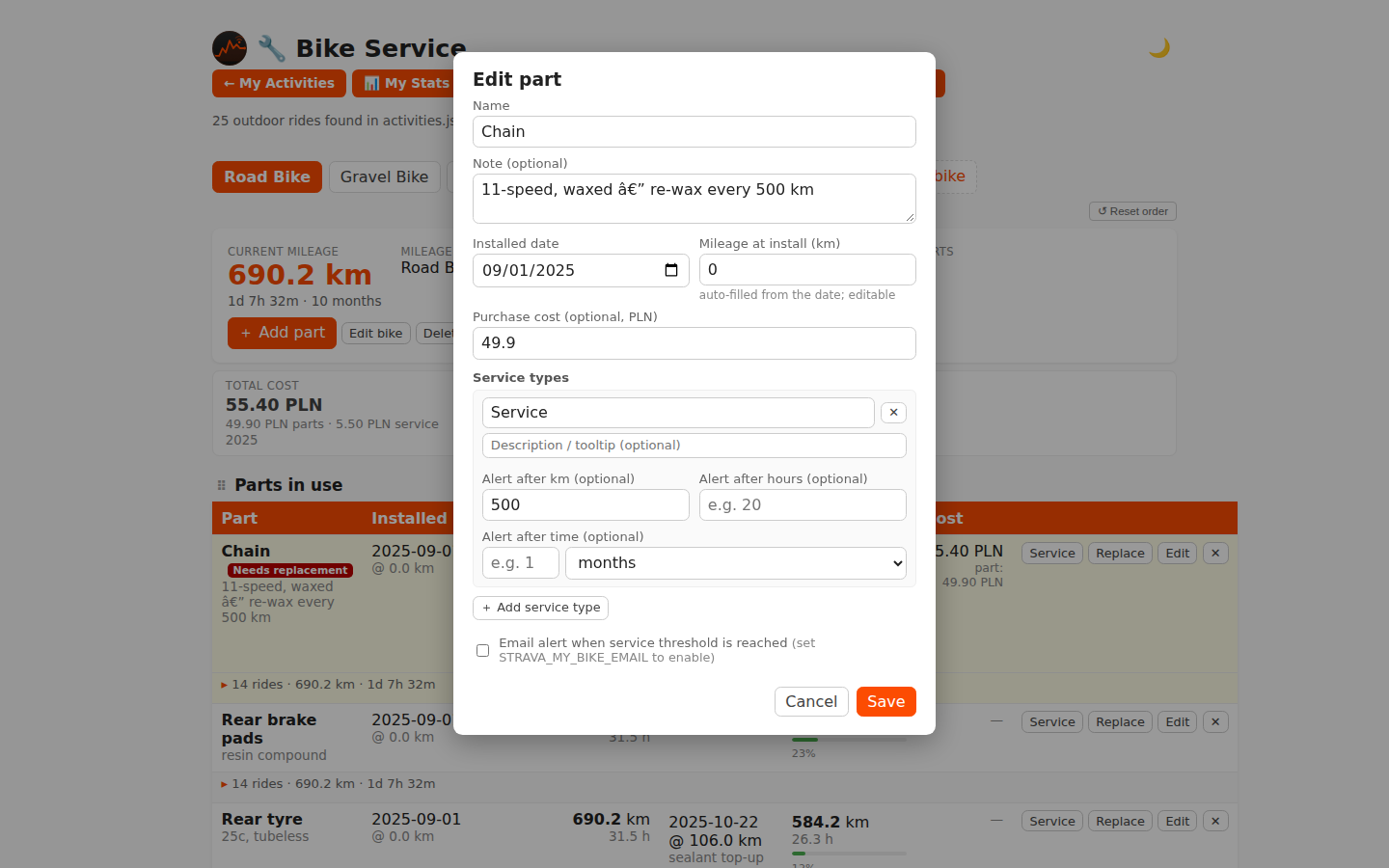Open the My Stats page

(405, 84)
